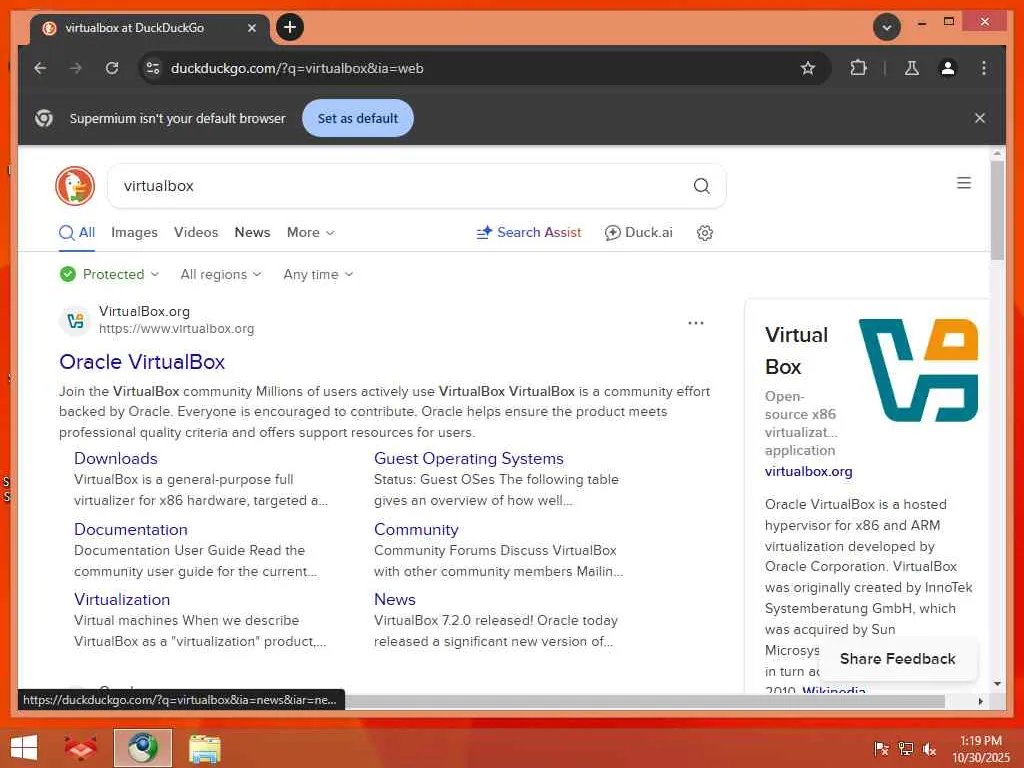Open File Explorer from the taskbar
The height and width of the screenshot is (768, 1024).
[x=204, y=748]
